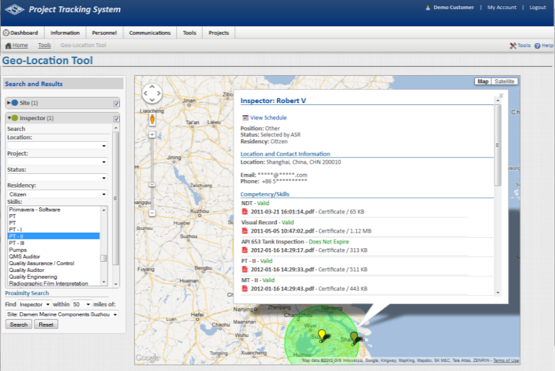Open the Visual Record certificate PDF icon
The image size is (555, 371).
pos(244,231)
